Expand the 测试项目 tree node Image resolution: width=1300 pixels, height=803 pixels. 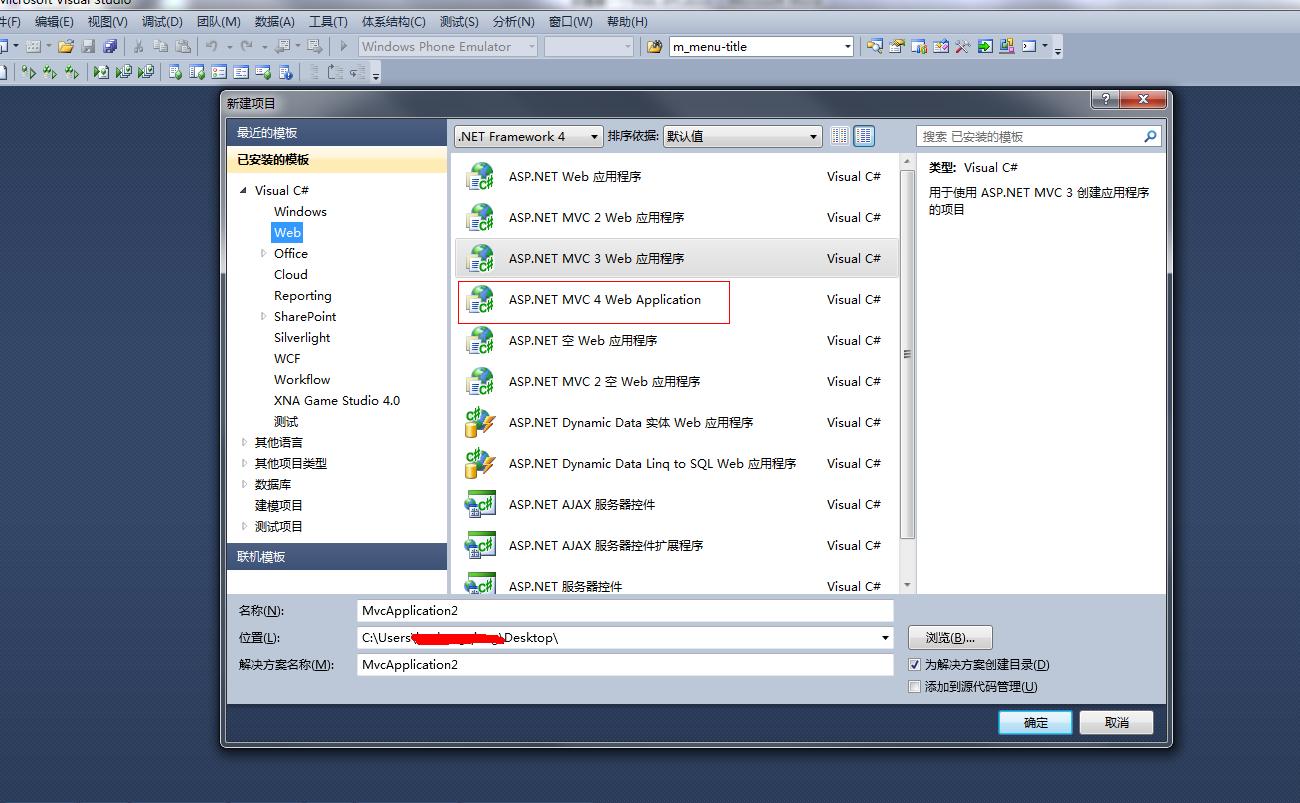point(244,527)
